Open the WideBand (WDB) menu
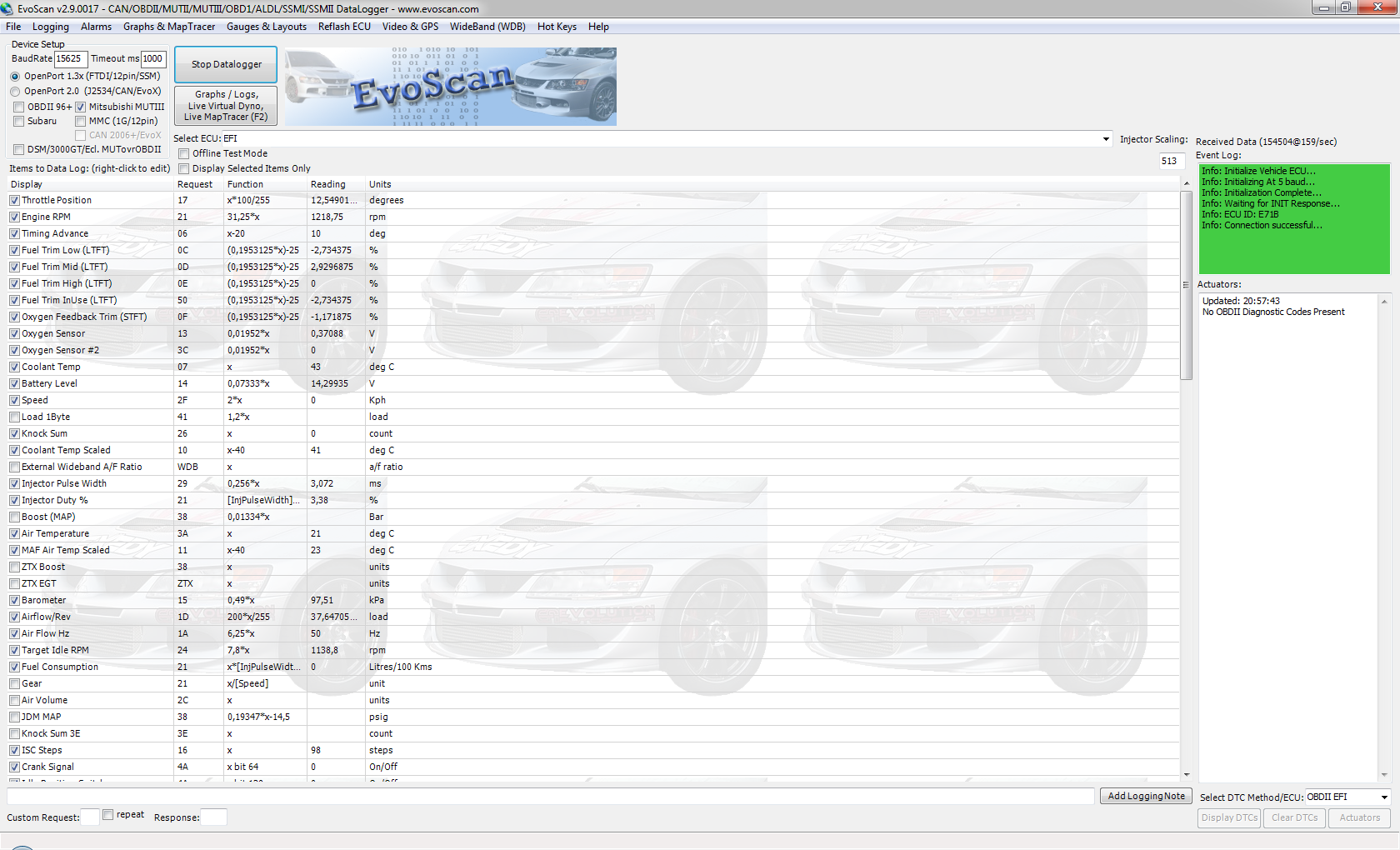 click(x=487, y=27)
